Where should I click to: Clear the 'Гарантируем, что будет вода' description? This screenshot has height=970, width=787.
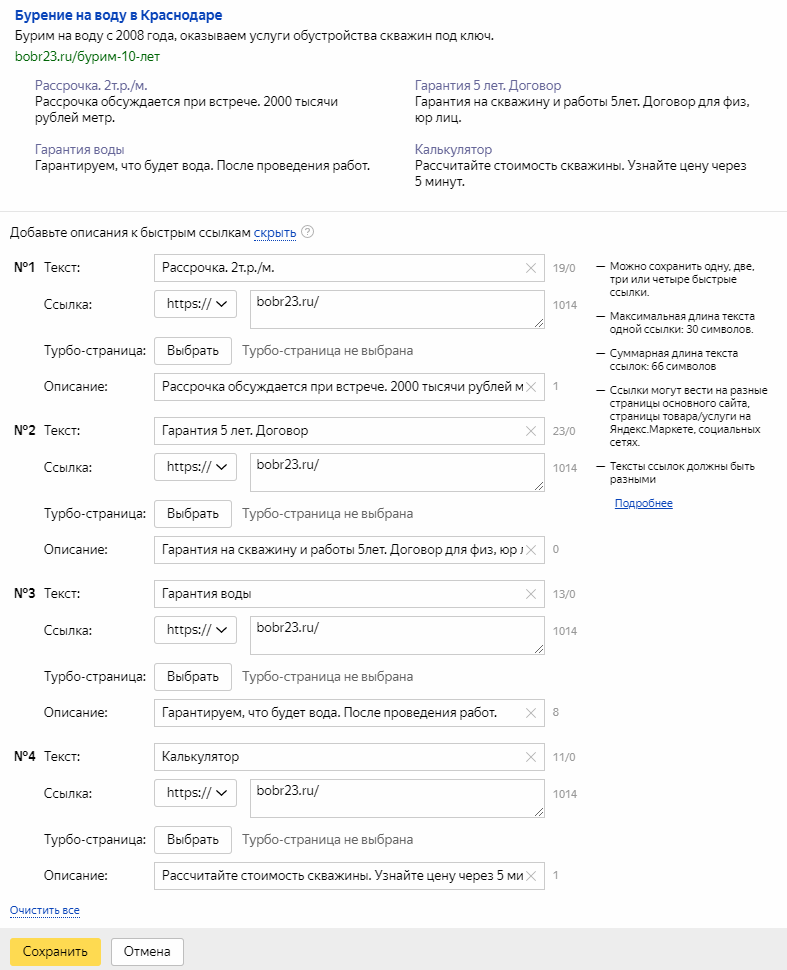(531, 713)
